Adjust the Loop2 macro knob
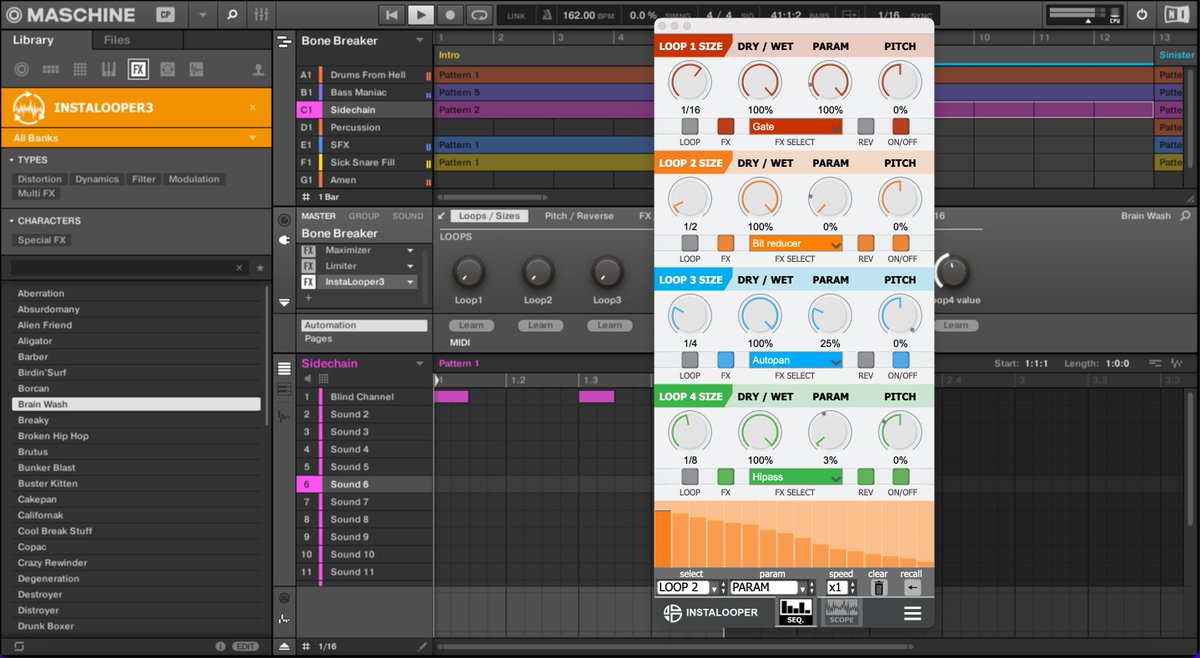Viewport: 1200px width, 658px height. tap(538, 270)
